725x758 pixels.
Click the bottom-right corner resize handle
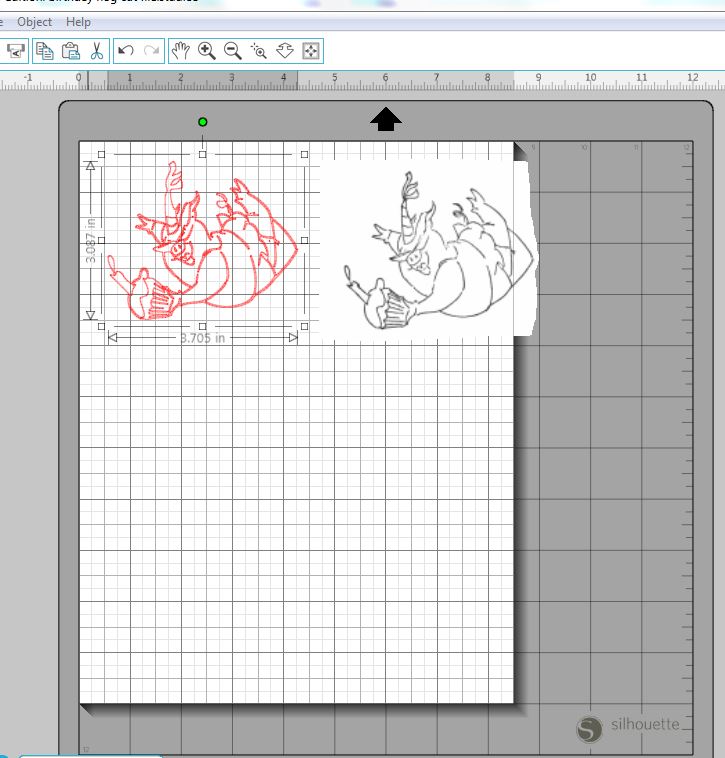pos(305,326)
